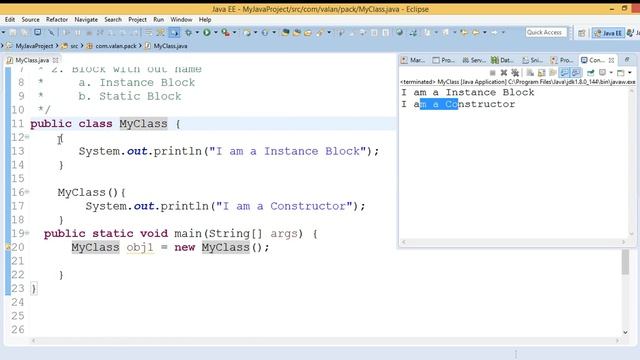Screen dimensions: 640x360
Task: Click the Open Perspective icon
Action: (582, 33)
